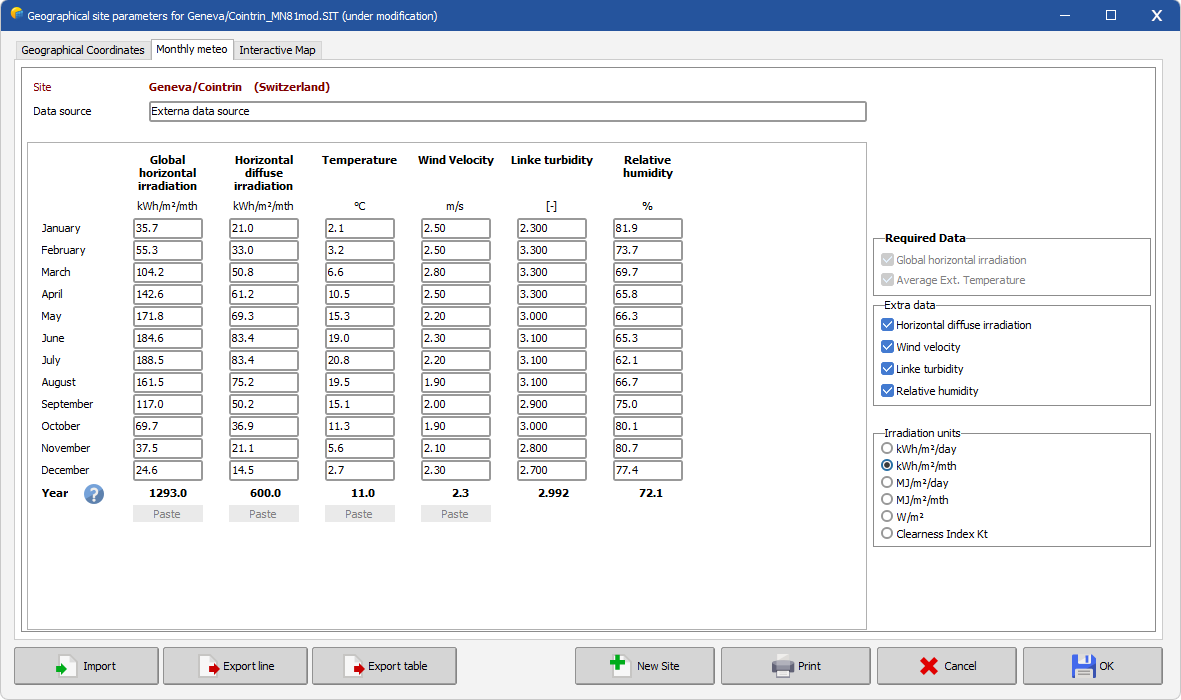The width and height of the screenshot is (1181, 700).
Task: Click the yearly average humidity 72.1
Action: (651, 493)
